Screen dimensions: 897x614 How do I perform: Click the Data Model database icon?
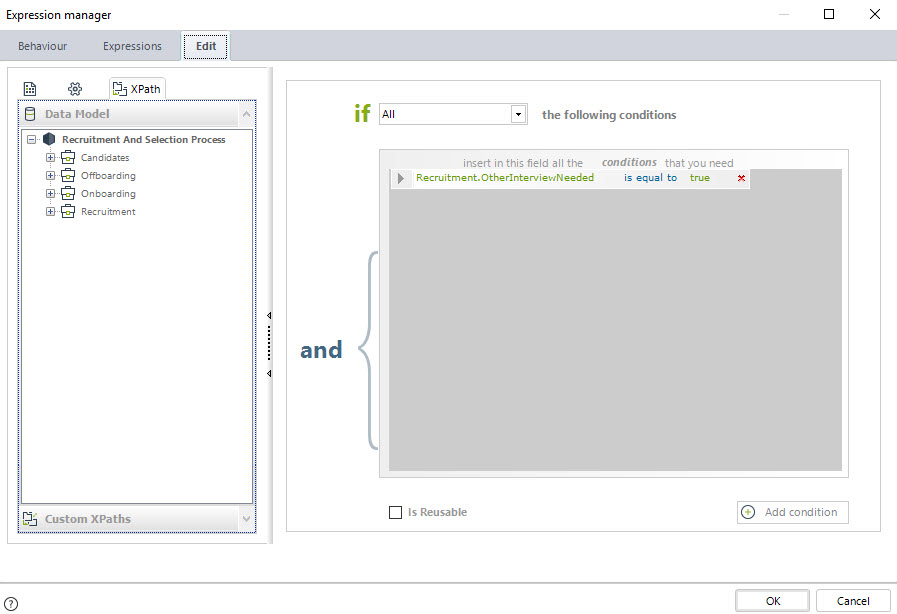tap(30, 114)
